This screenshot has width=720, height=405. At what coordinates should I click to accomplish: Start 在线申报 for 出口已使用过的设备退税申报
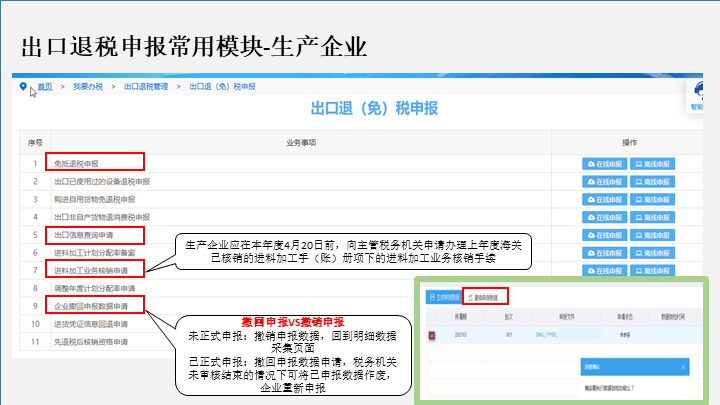[604, 182]
